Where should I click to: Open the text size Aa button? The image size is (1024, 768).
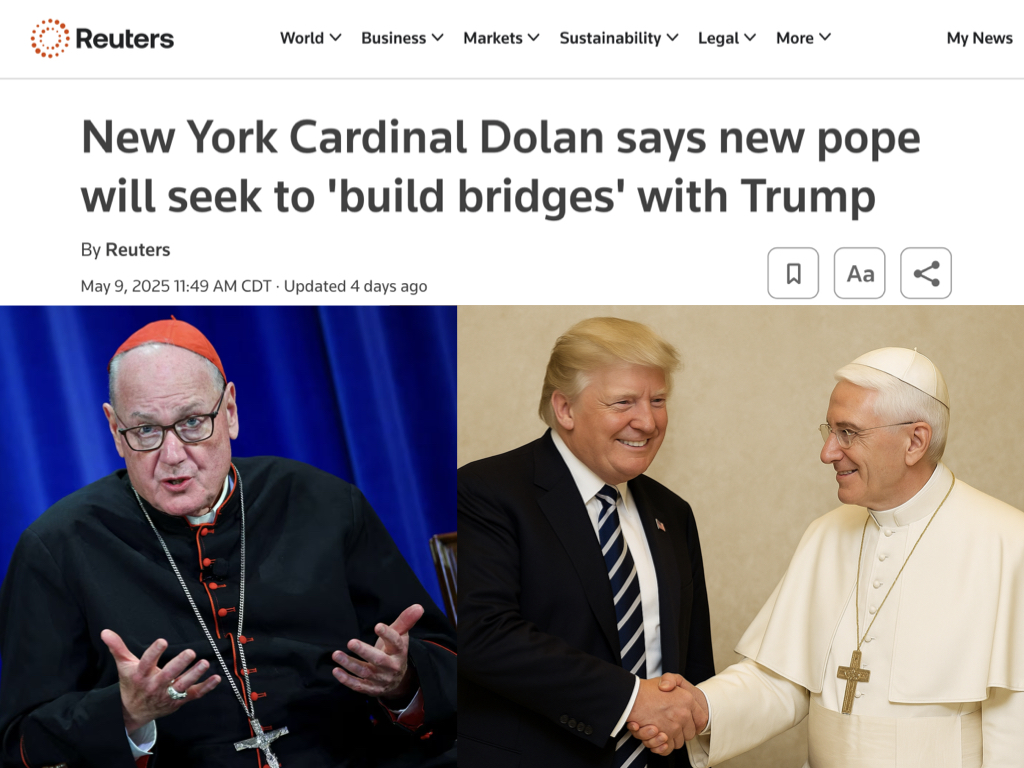(x=859, y=273)
